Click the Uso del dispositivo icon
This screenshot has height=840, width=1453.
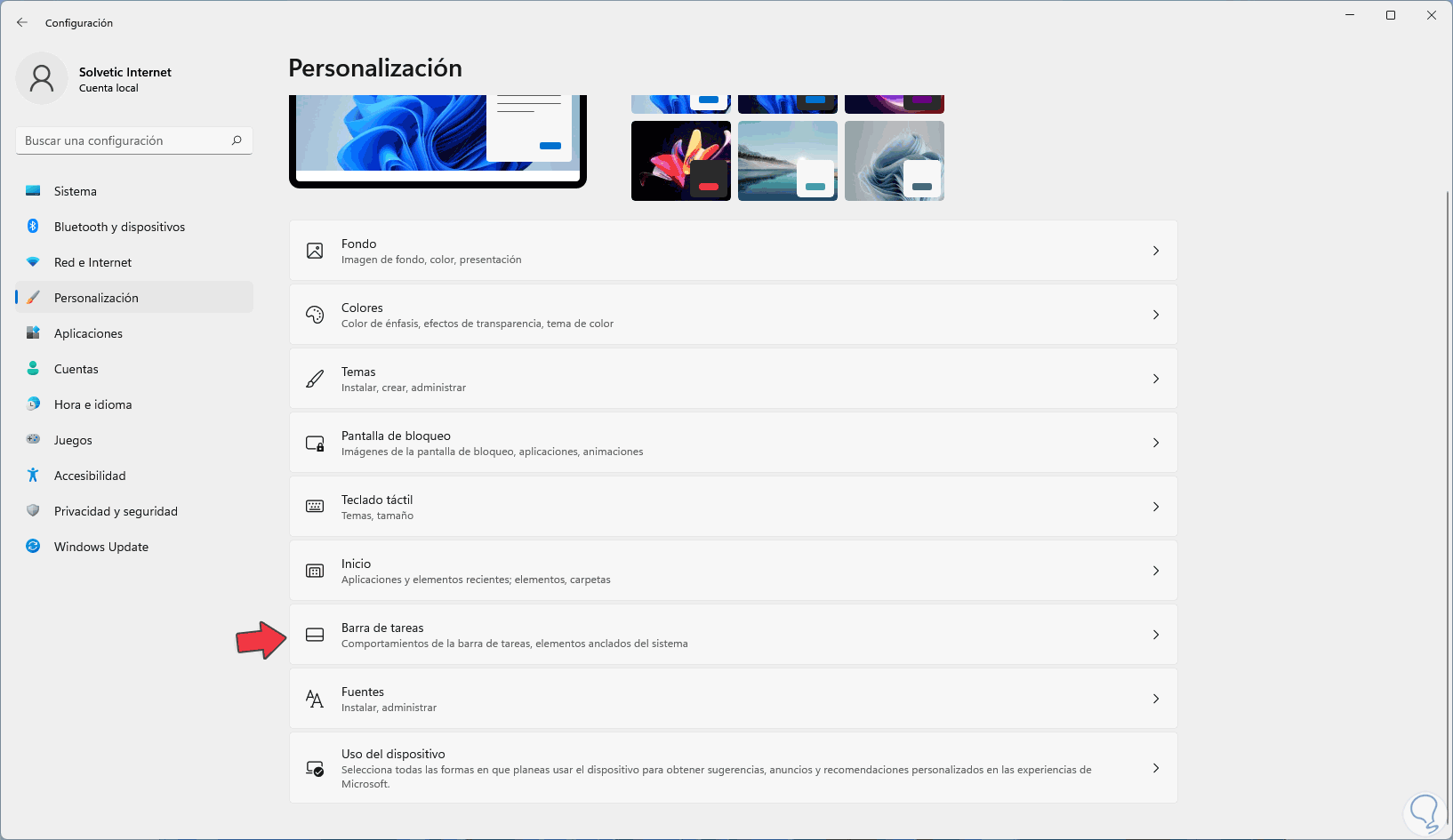[315, 768]
